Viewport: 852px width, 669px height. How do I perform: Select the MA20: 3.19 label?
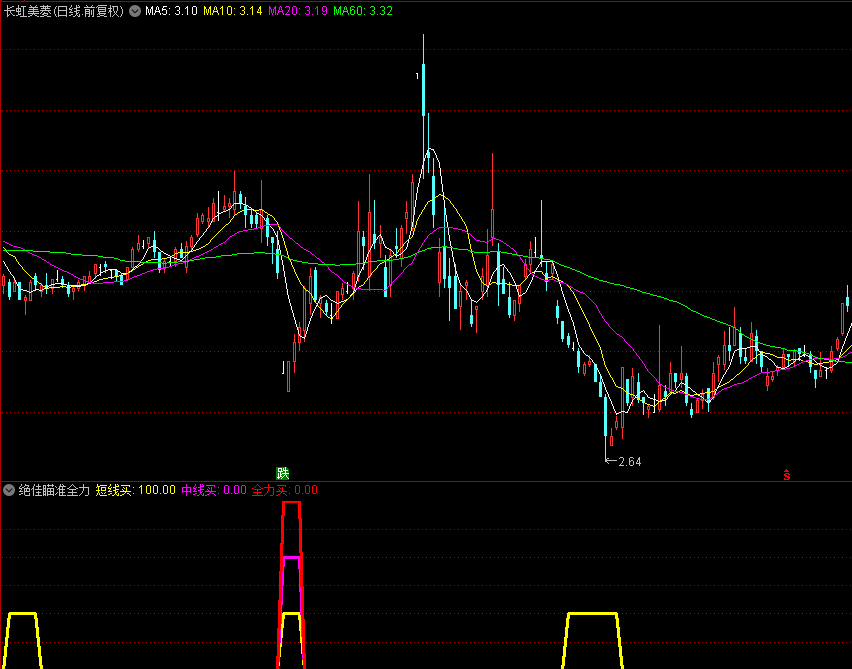tap(298, 11)
